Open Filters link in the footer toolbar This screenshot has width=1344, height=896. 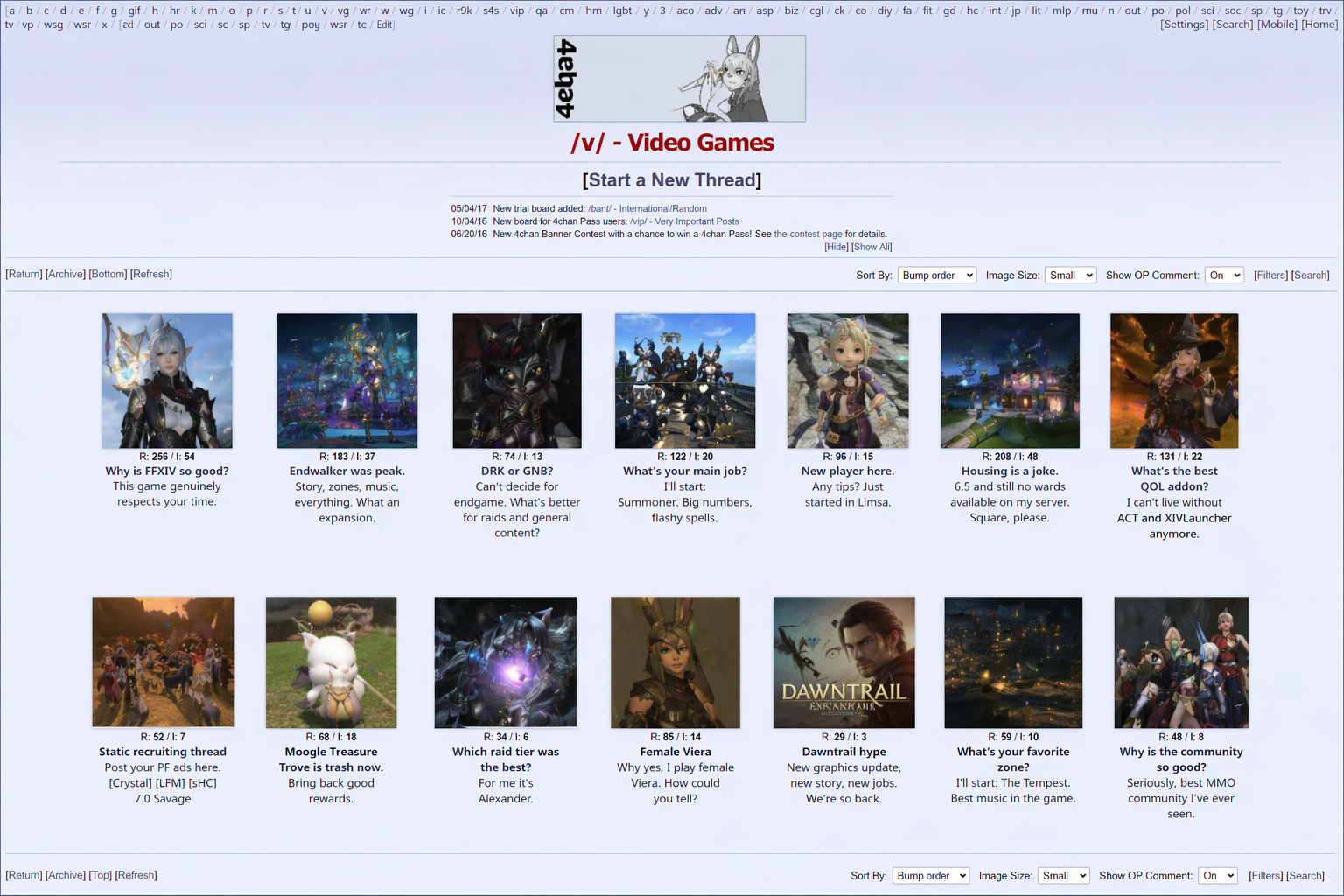click(x=1265, y=875)
